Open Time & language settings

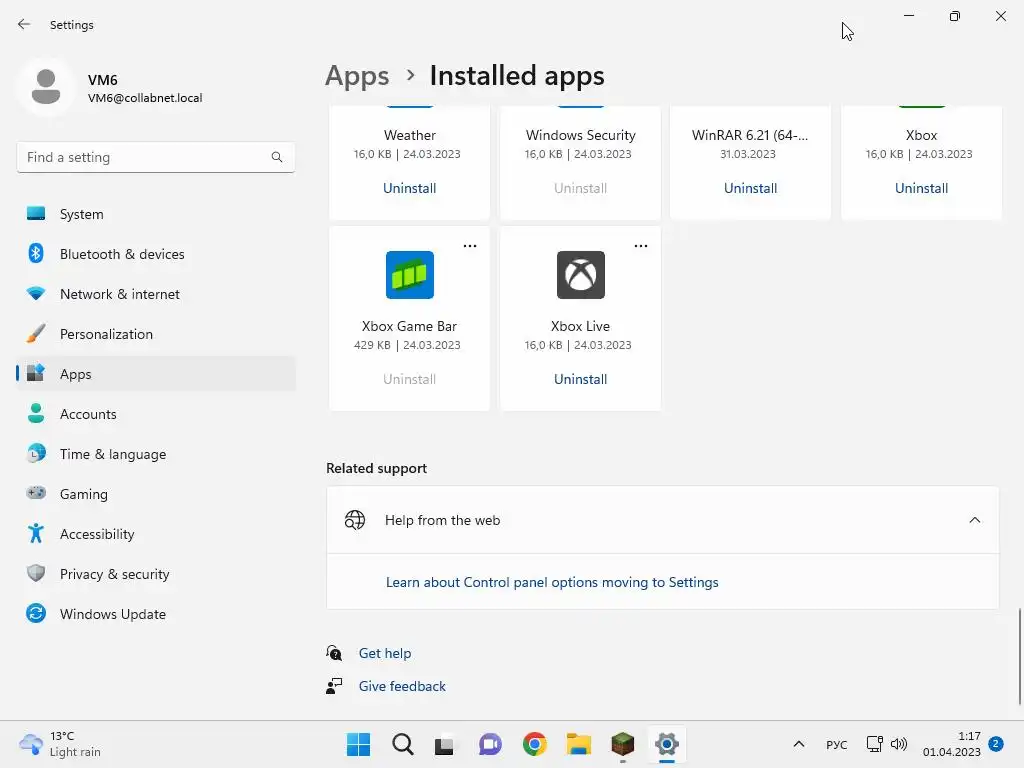[x=156, y=455]
